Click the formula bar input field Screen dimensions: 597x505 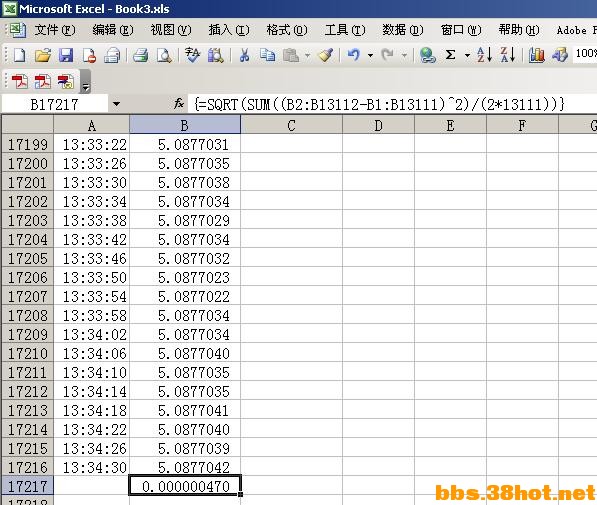pyautogui.click(x=392, y=104)
